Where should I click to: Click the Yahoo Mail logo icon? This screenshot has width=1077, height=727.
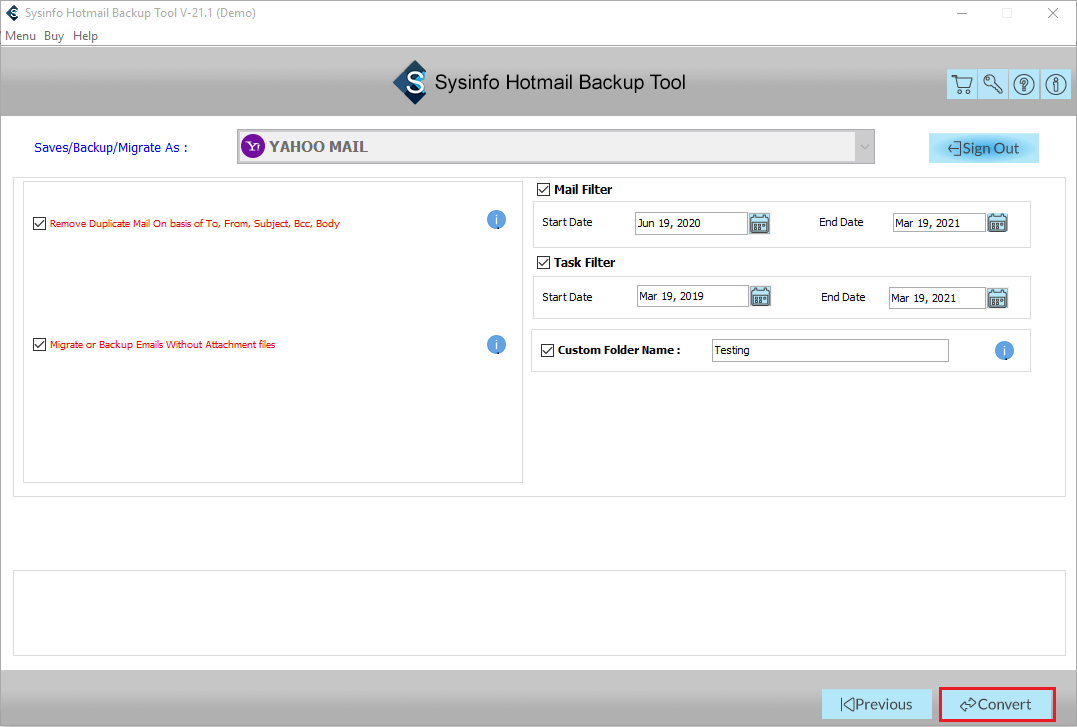[x=253, y=146]
